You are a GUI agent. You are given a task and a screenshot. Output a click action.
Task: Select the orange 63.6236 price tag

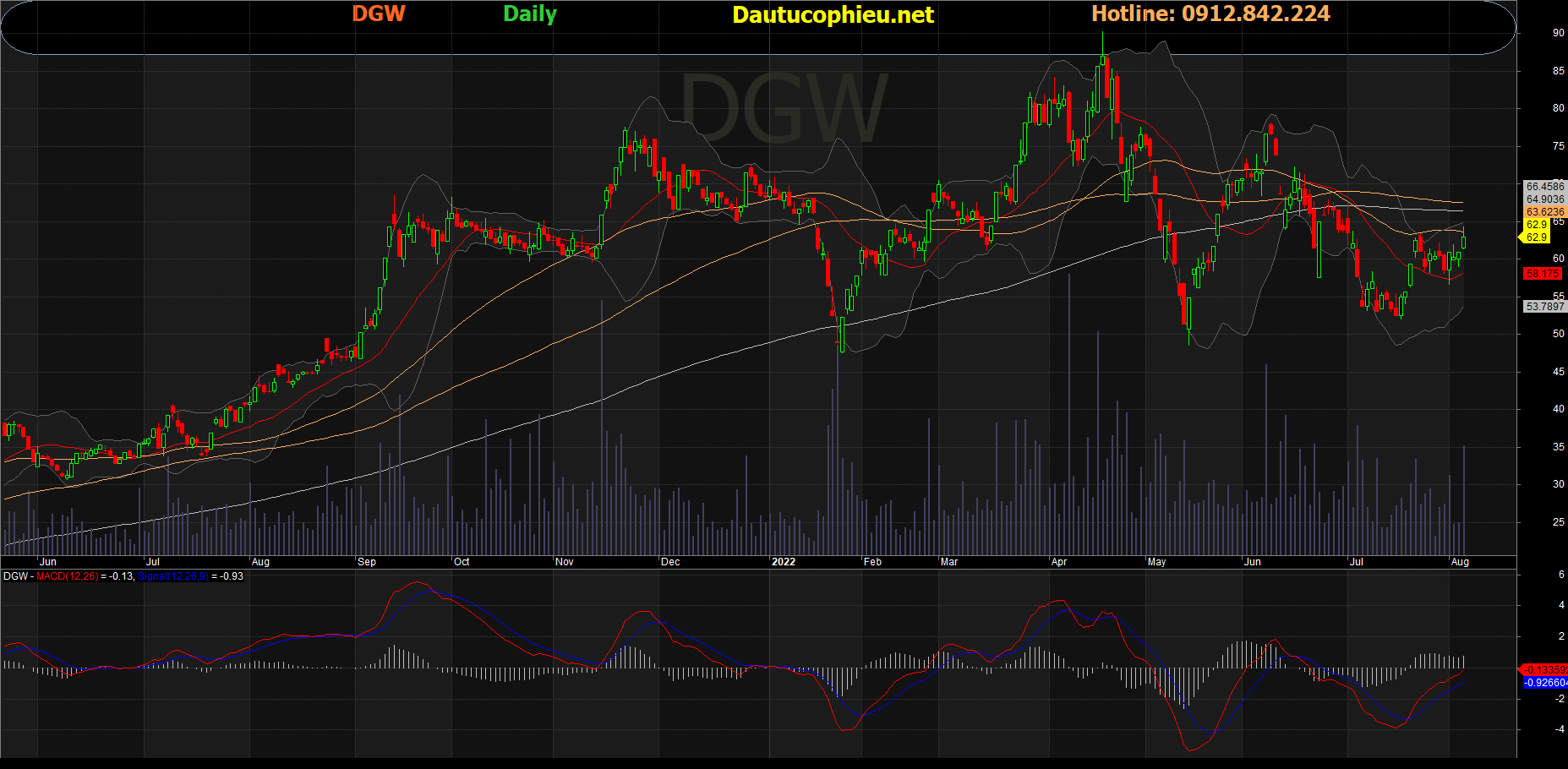click(x=1544, y=212)
